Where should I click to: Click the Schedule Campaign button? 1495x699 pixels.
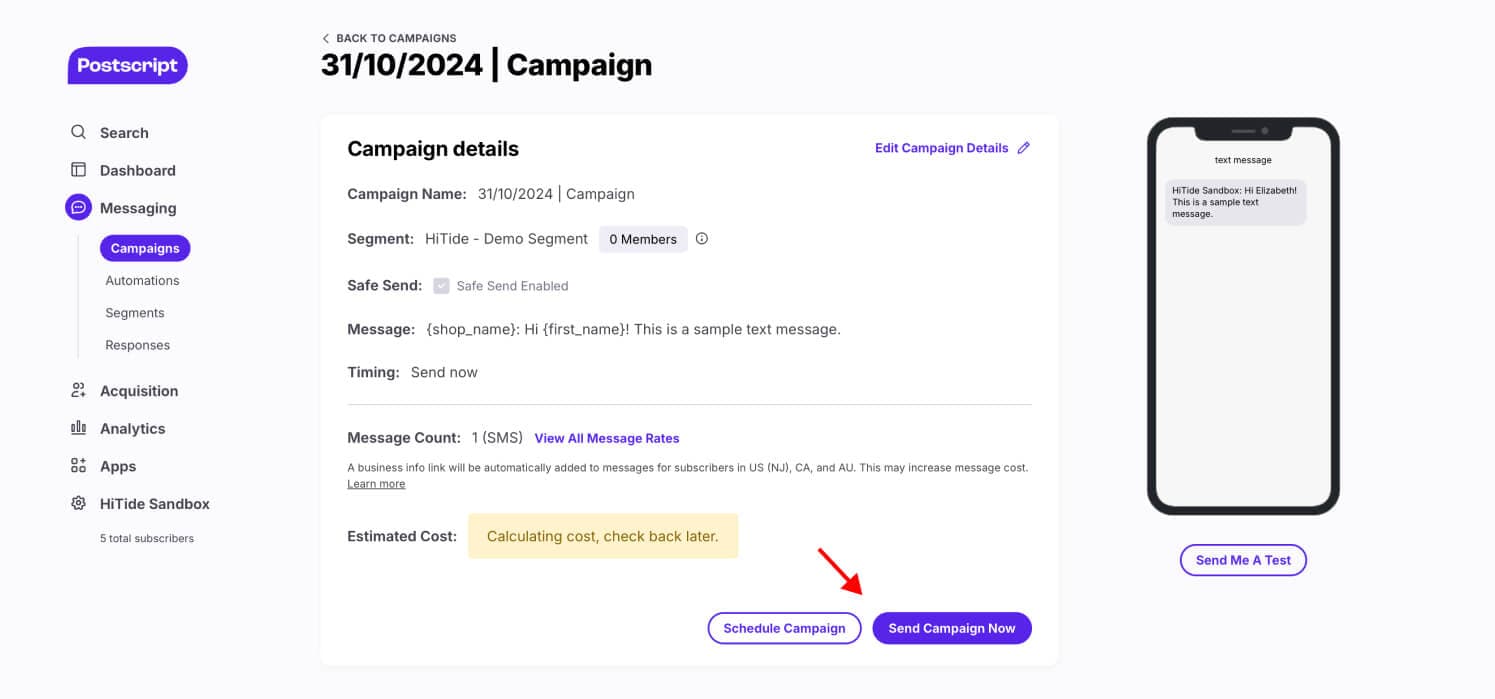click(784, 628)
